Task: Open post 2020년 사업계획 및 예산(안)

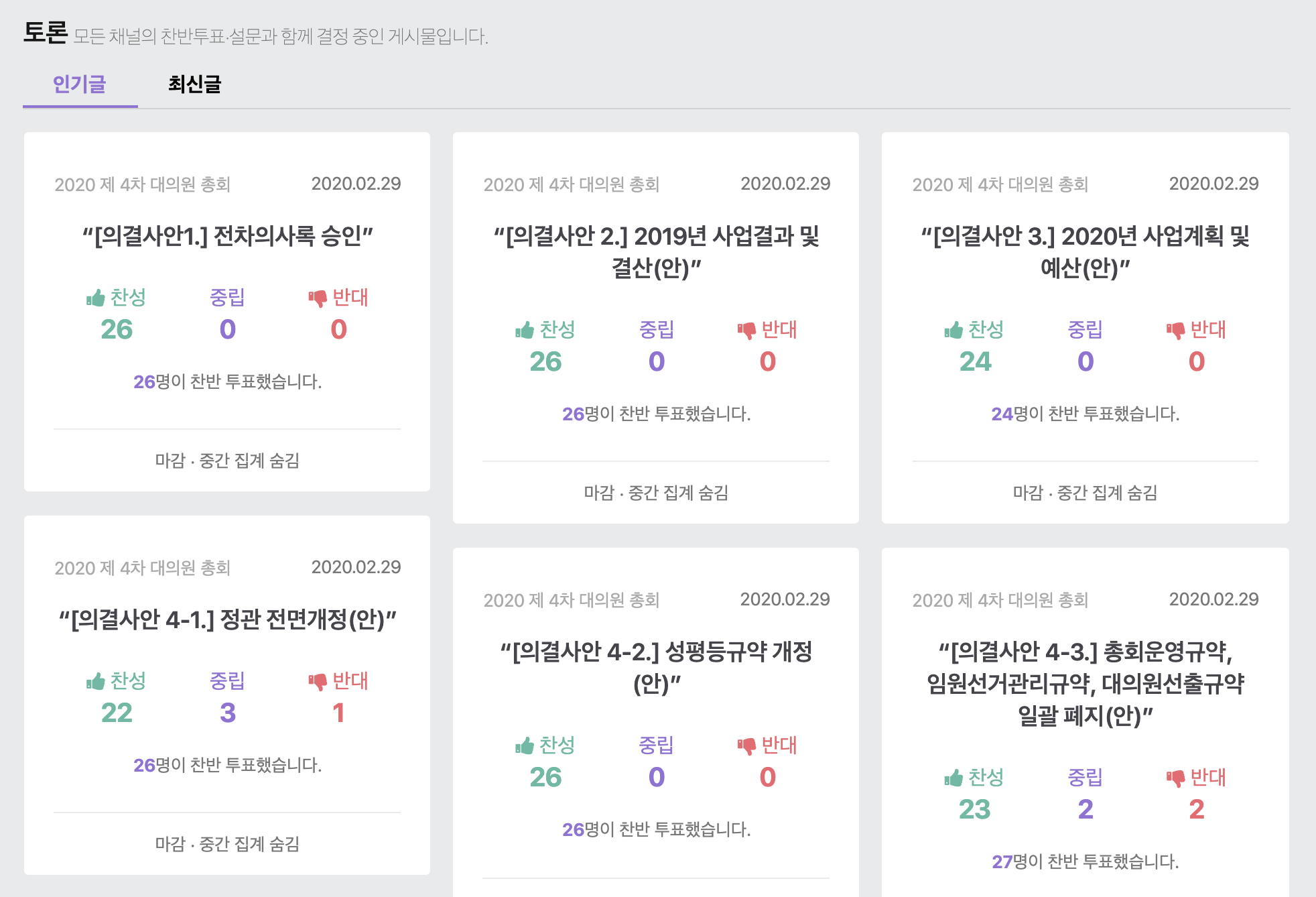Action: point(1085,252)
